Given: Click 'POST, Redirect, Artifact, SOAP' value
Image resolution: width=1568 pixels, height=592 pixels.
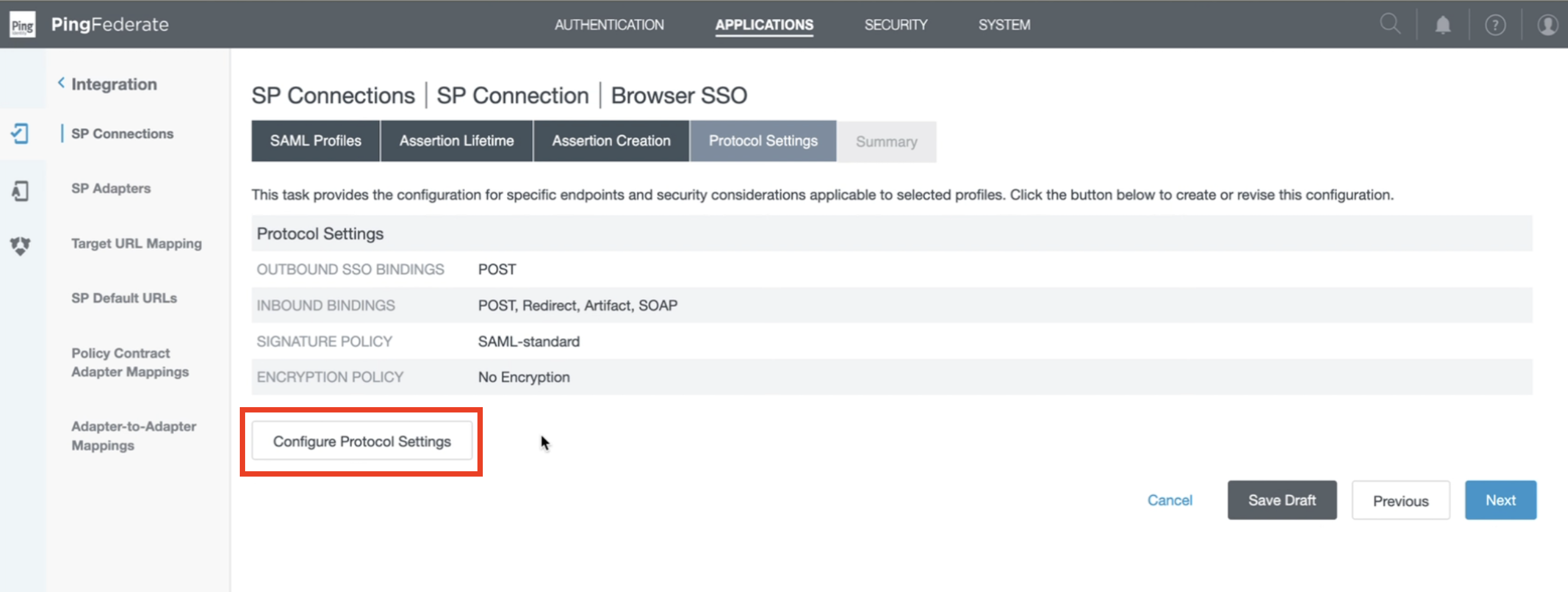Looking at the screenshot, I should (577, 305).
